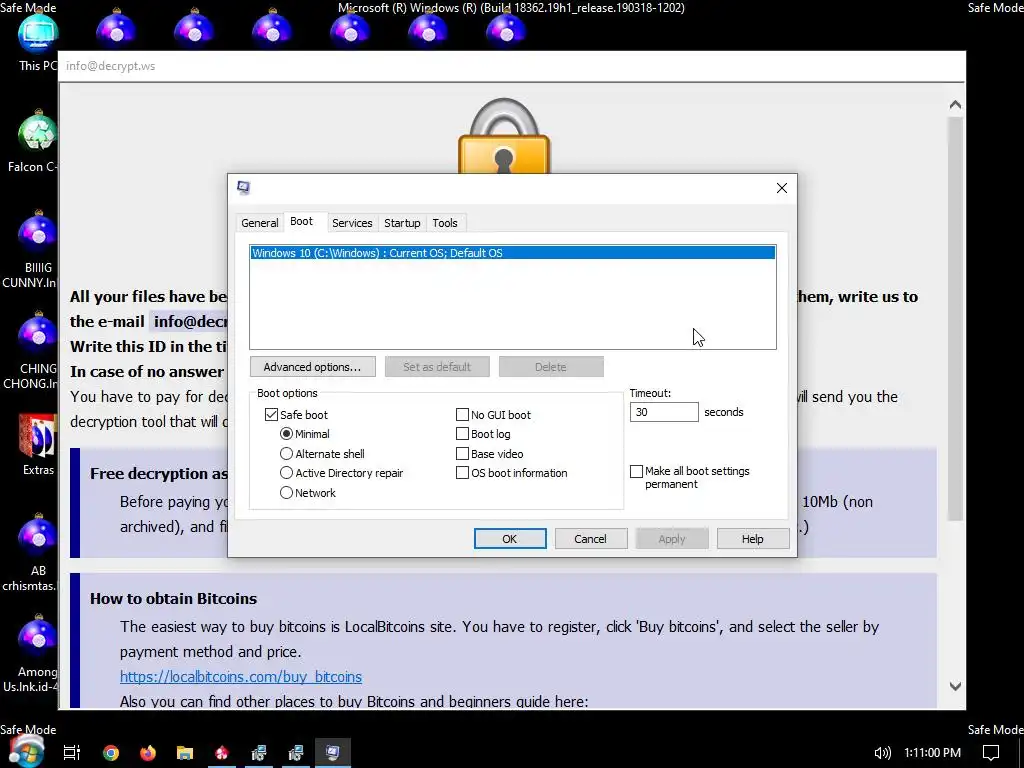
Task: Launch Google Chrome from the taskbar
Action: (x=111, y=752)
